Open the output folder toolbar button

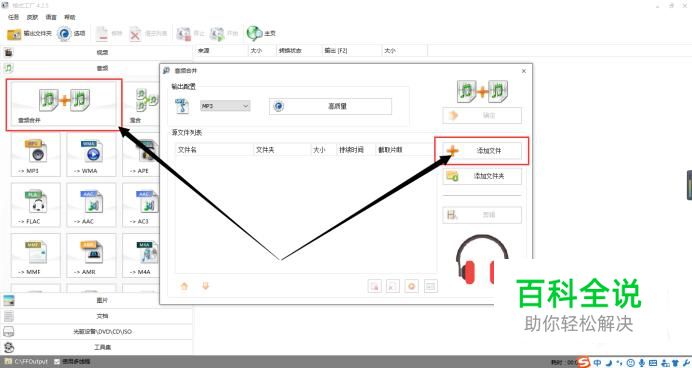point(29,34)
